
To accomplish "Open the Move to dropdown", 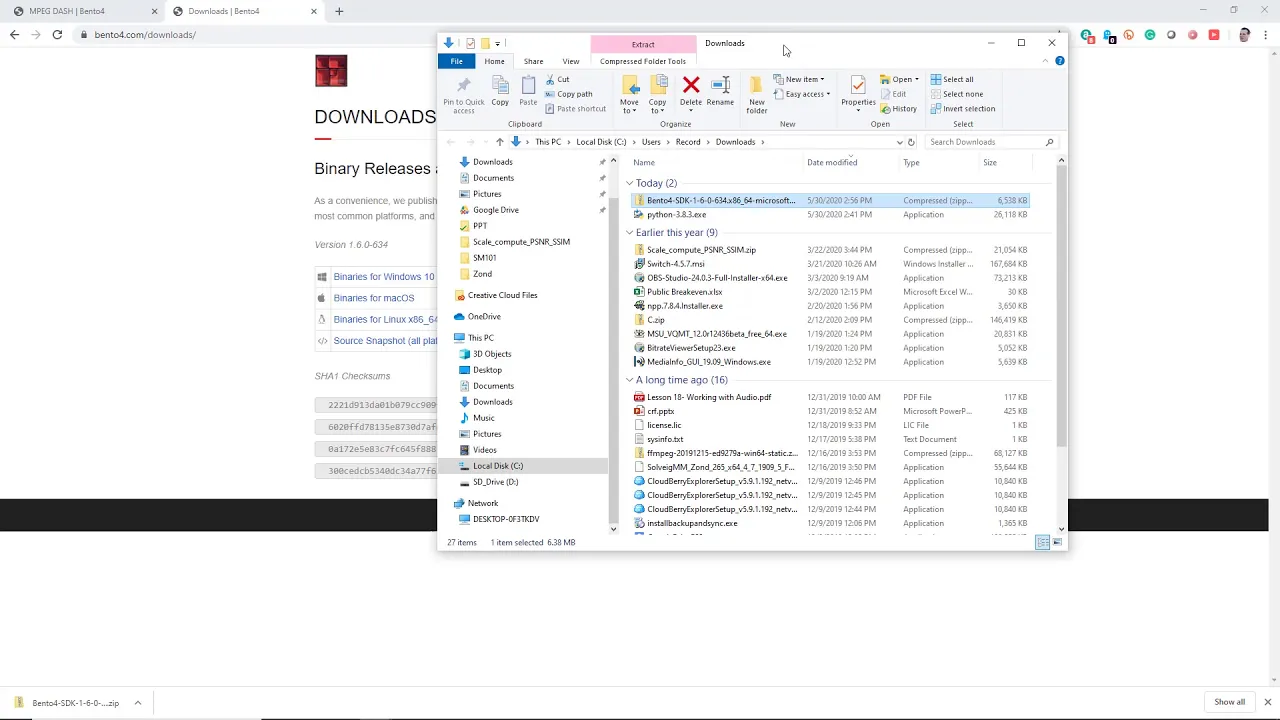I will click(629, 106).
